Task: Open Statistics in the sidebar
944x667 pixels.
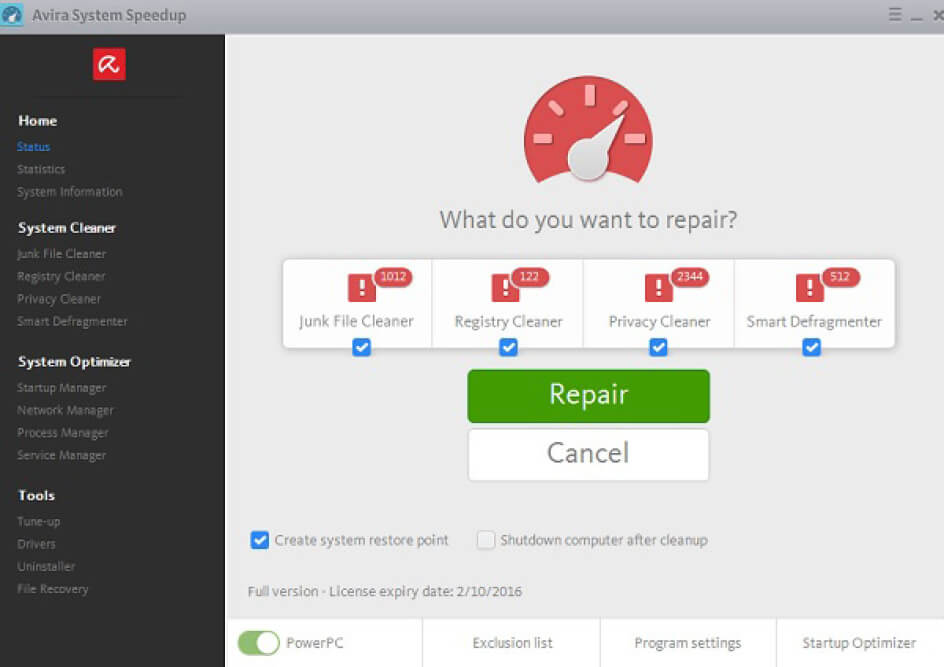Action: (41, 169)
